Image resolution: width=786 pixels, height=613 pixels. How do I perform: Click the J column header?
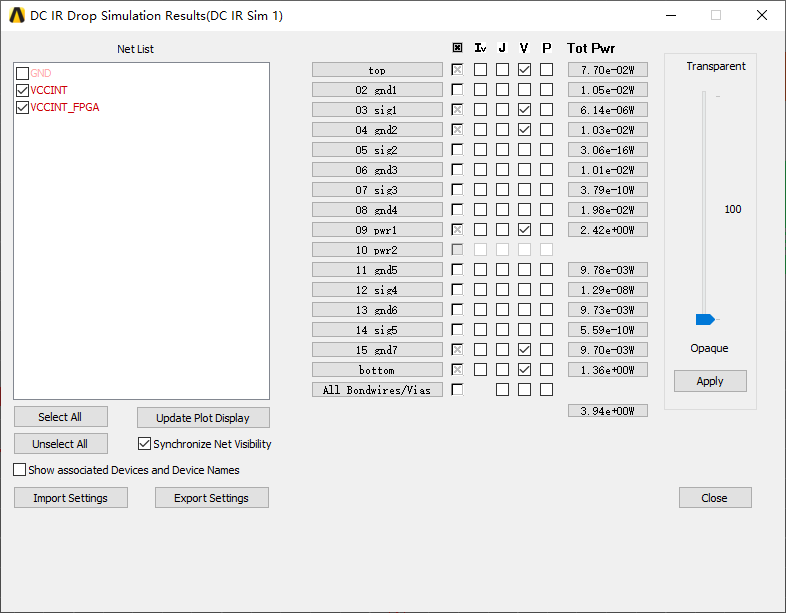tap(502, 48)
